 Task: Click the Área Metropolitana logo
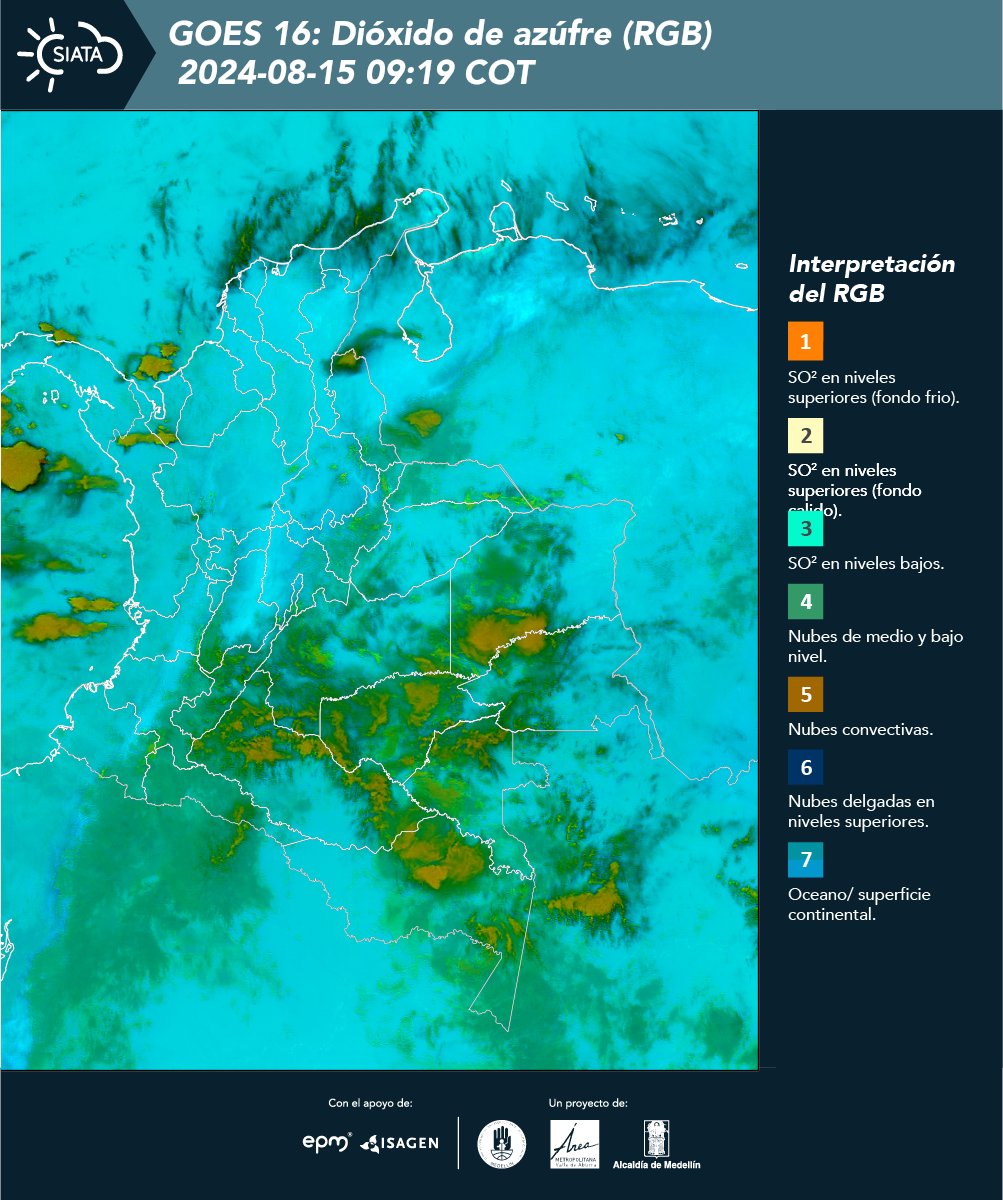coord(575,1144)
